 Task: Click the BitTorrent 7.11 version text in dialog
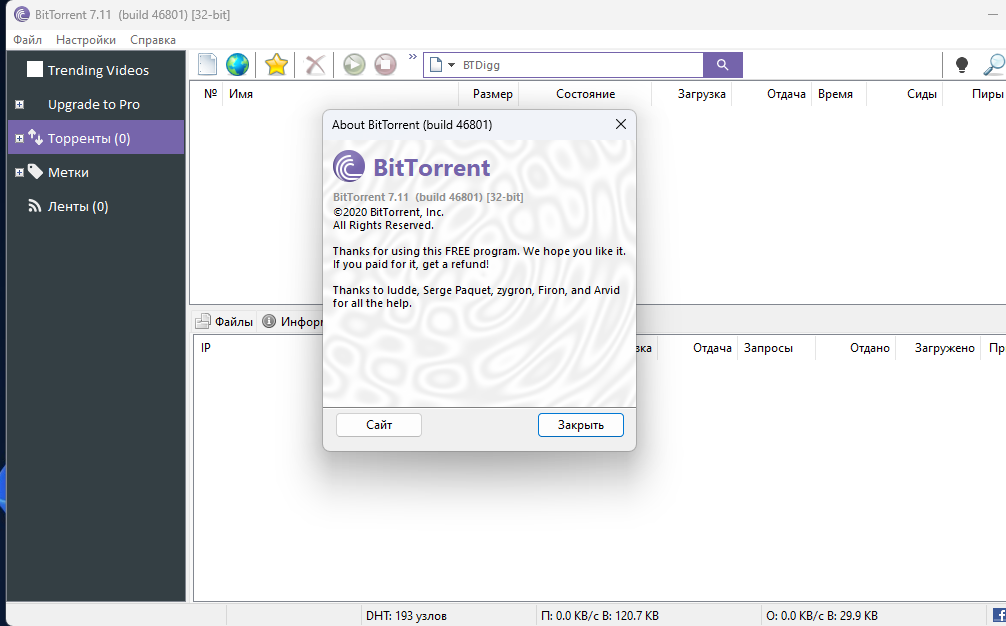(428, 197)
